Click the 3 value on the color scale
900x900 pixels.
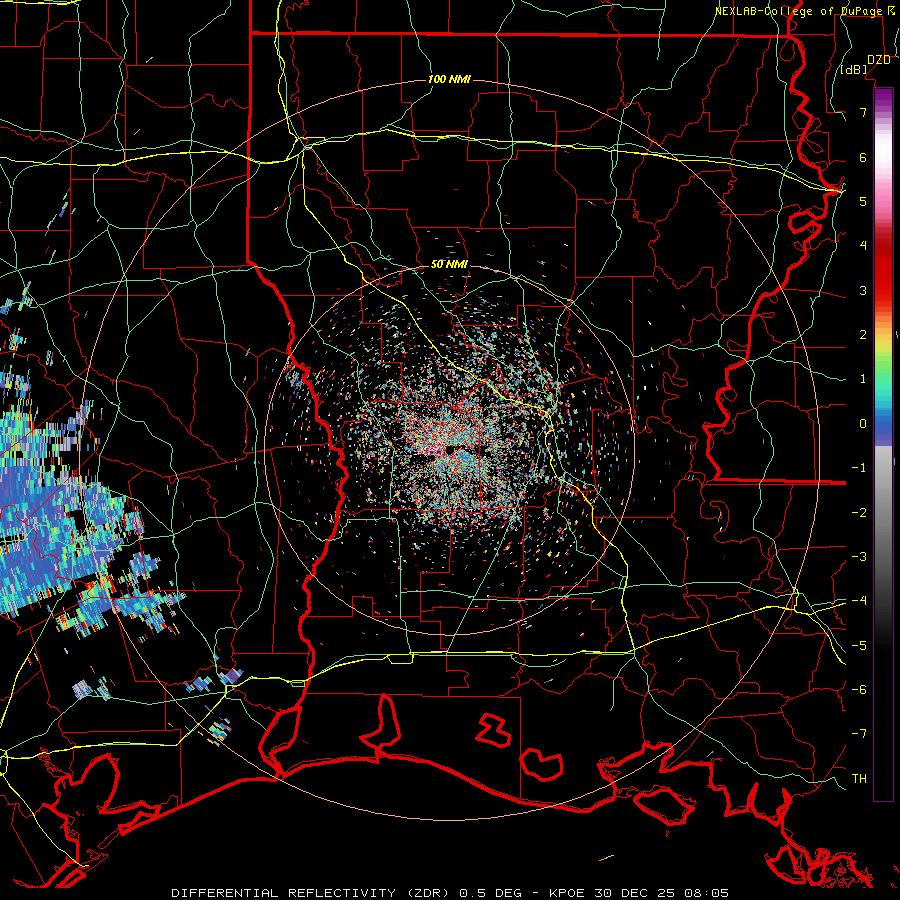coord(863,290)
